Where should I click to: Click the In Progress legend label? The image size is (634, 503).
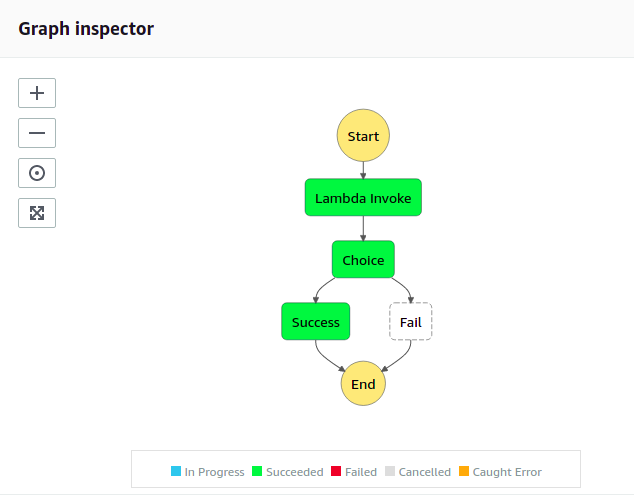[214, 472]
